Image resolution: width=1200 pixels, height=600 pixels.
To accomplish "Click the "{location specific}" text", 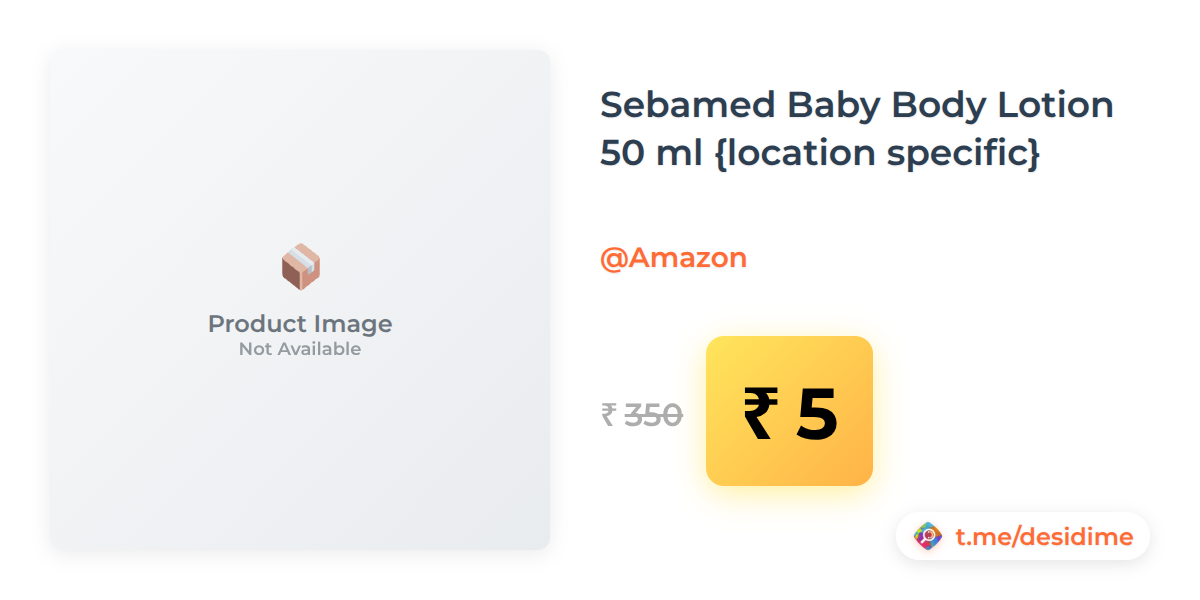I will point(879,154).
